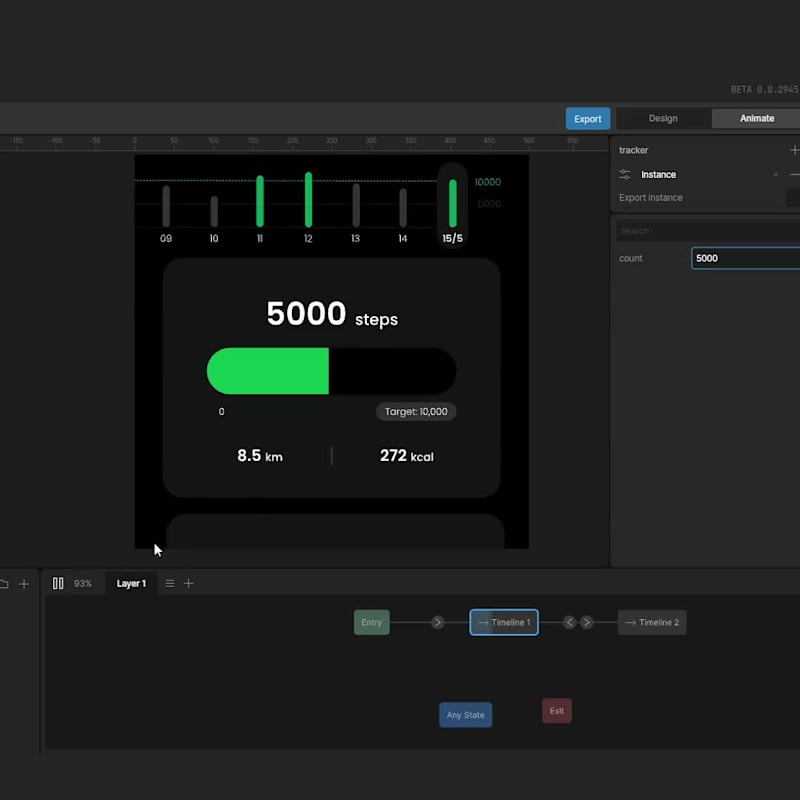
Task: Click the Target: 10,000 badge
Action: coord(416,412)
